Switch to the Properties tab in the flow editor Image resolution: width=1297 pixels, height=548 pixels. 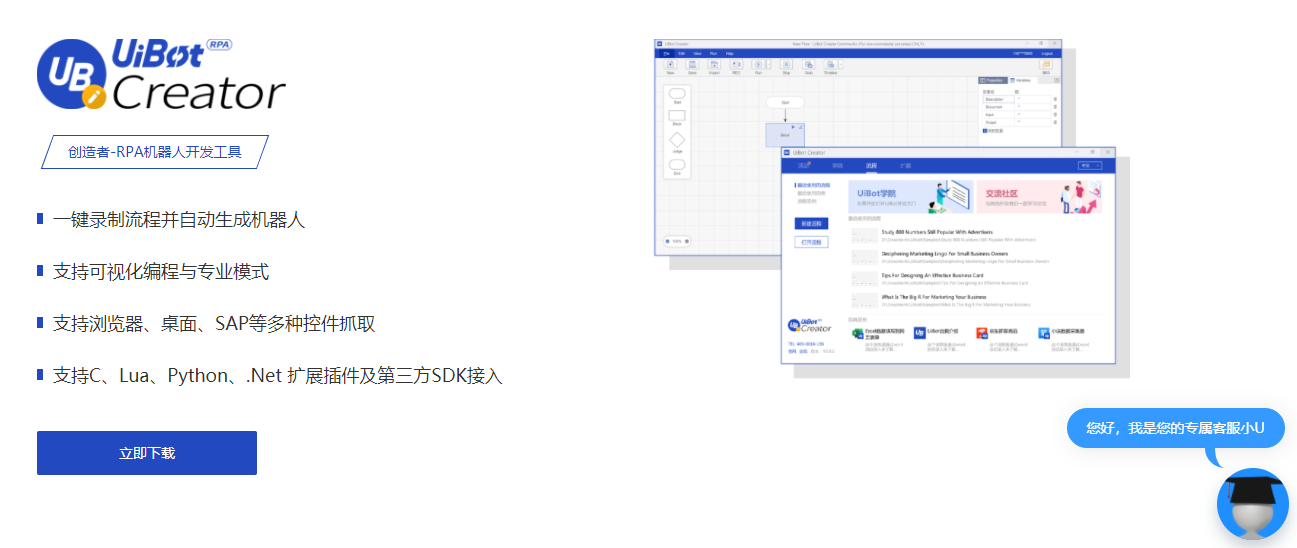click(995, 80)
